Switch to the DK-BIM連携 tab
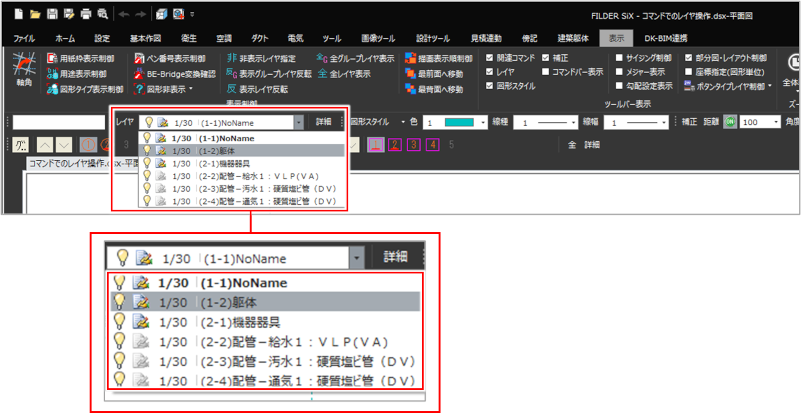The width and height of the screenshot is (801, 413). (659, 37)
